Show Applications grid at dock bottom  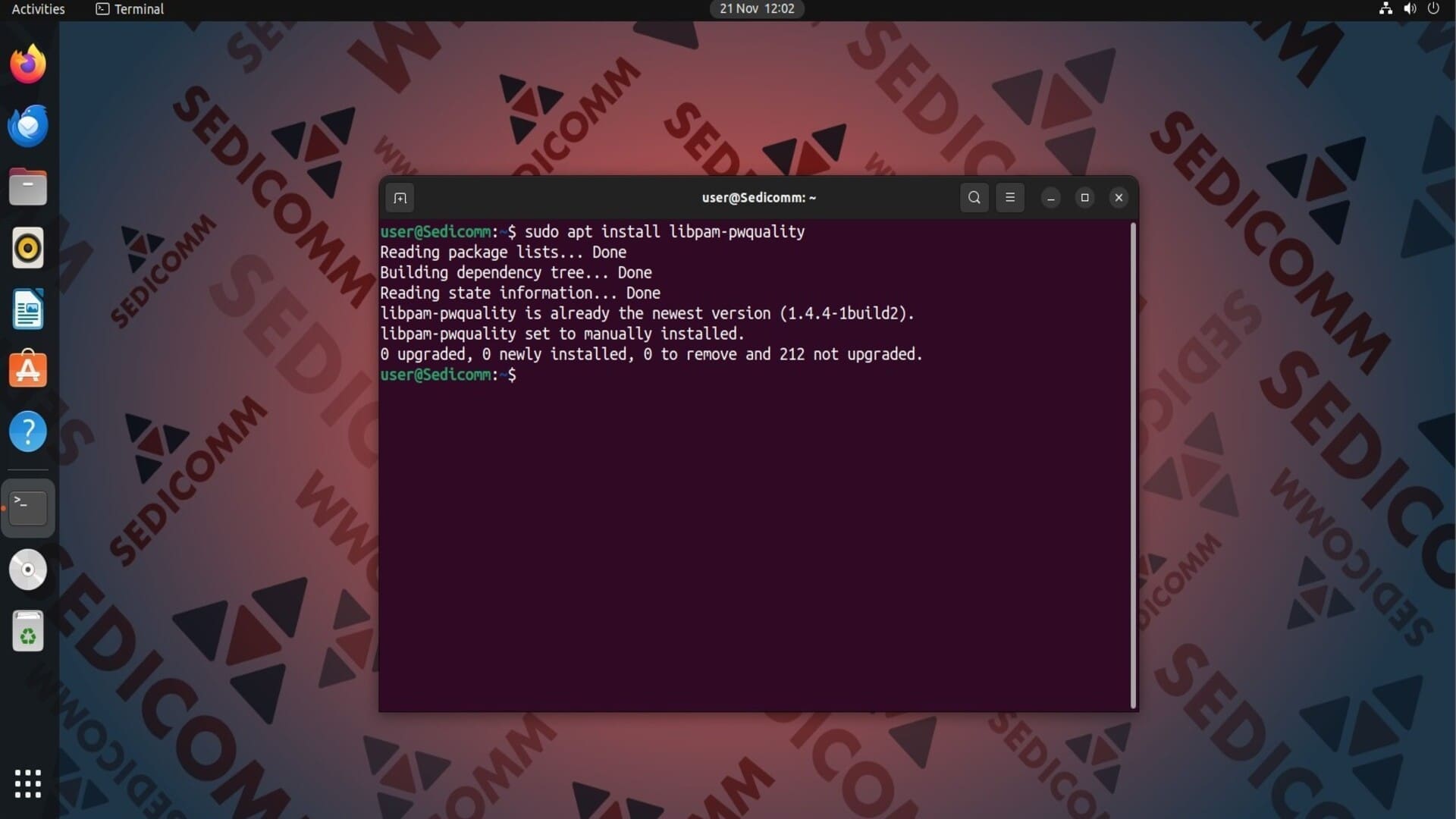point(28,783)
